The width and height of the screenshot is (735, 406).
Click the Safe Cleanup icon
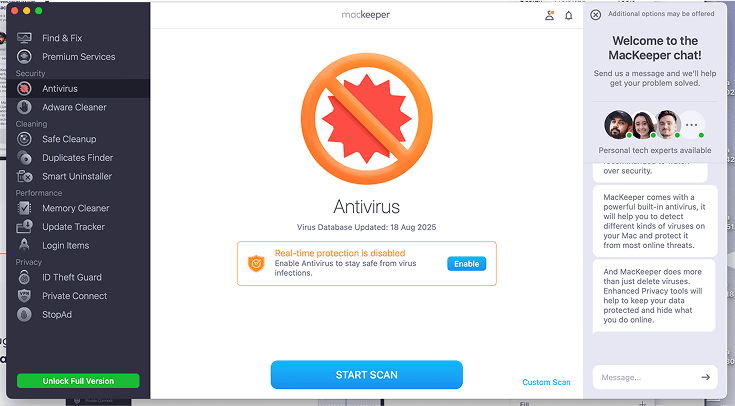24,139
